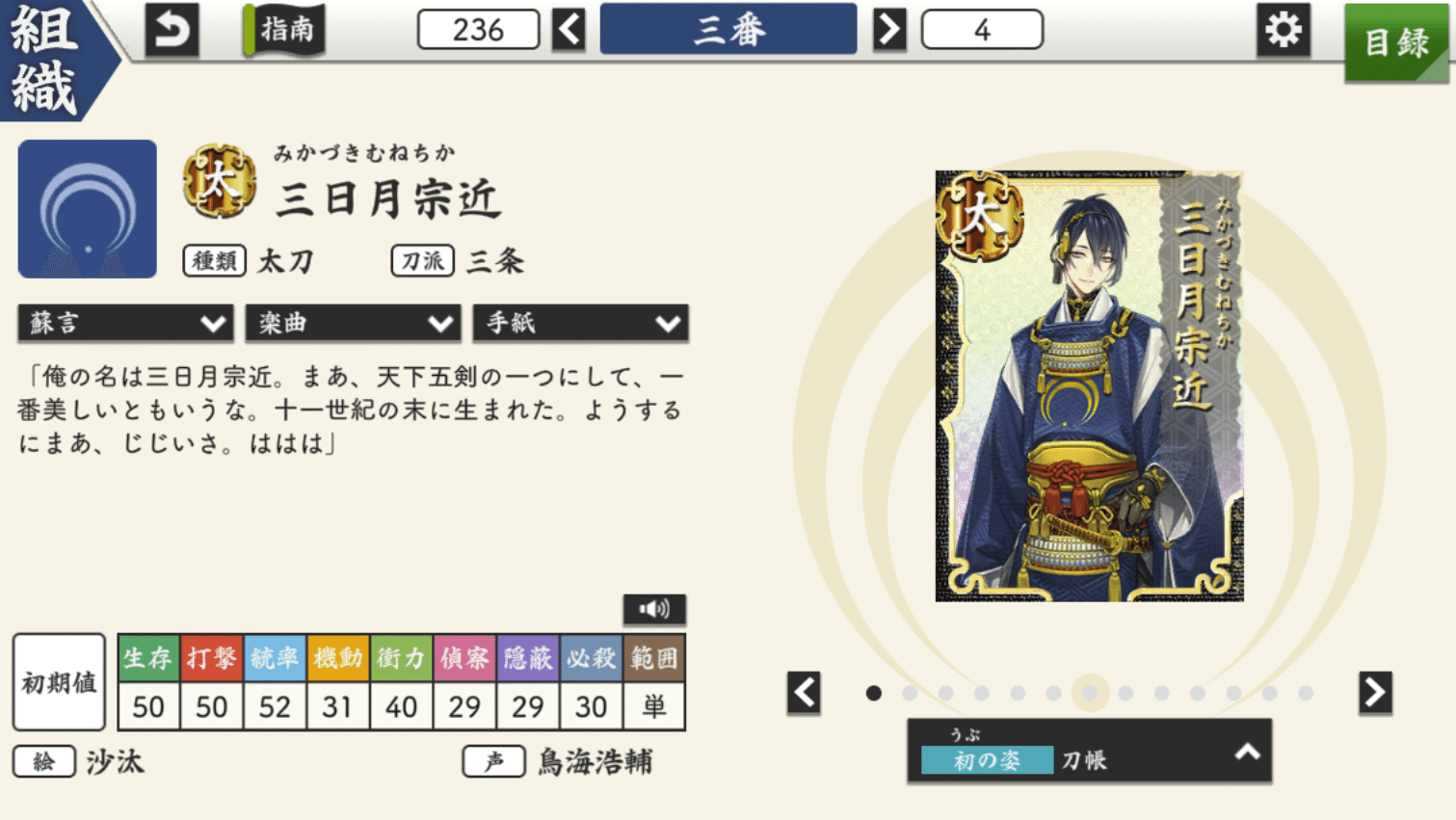Show next card illustration arrow
This screenshot has height=820, width=1456.
point(1375,693)
